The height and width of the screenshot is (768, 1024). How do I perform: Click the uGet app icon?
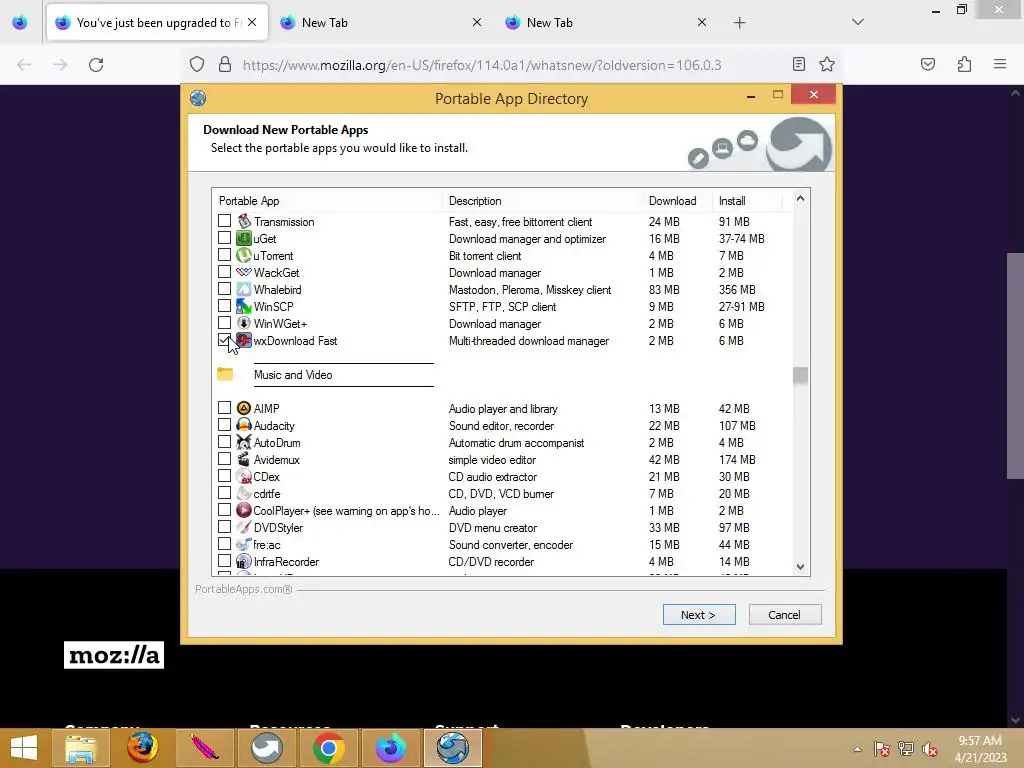[244, 238]
